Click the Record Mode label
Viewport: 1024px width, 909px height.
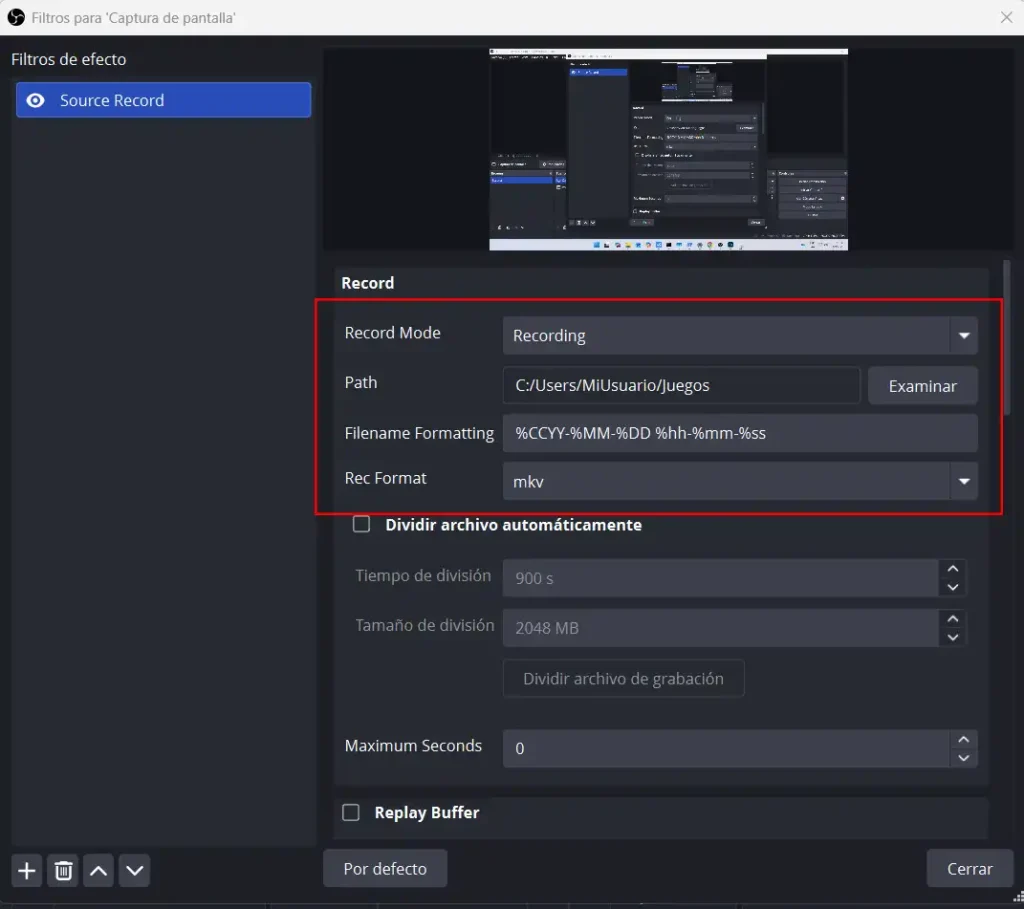pos(392,332)
